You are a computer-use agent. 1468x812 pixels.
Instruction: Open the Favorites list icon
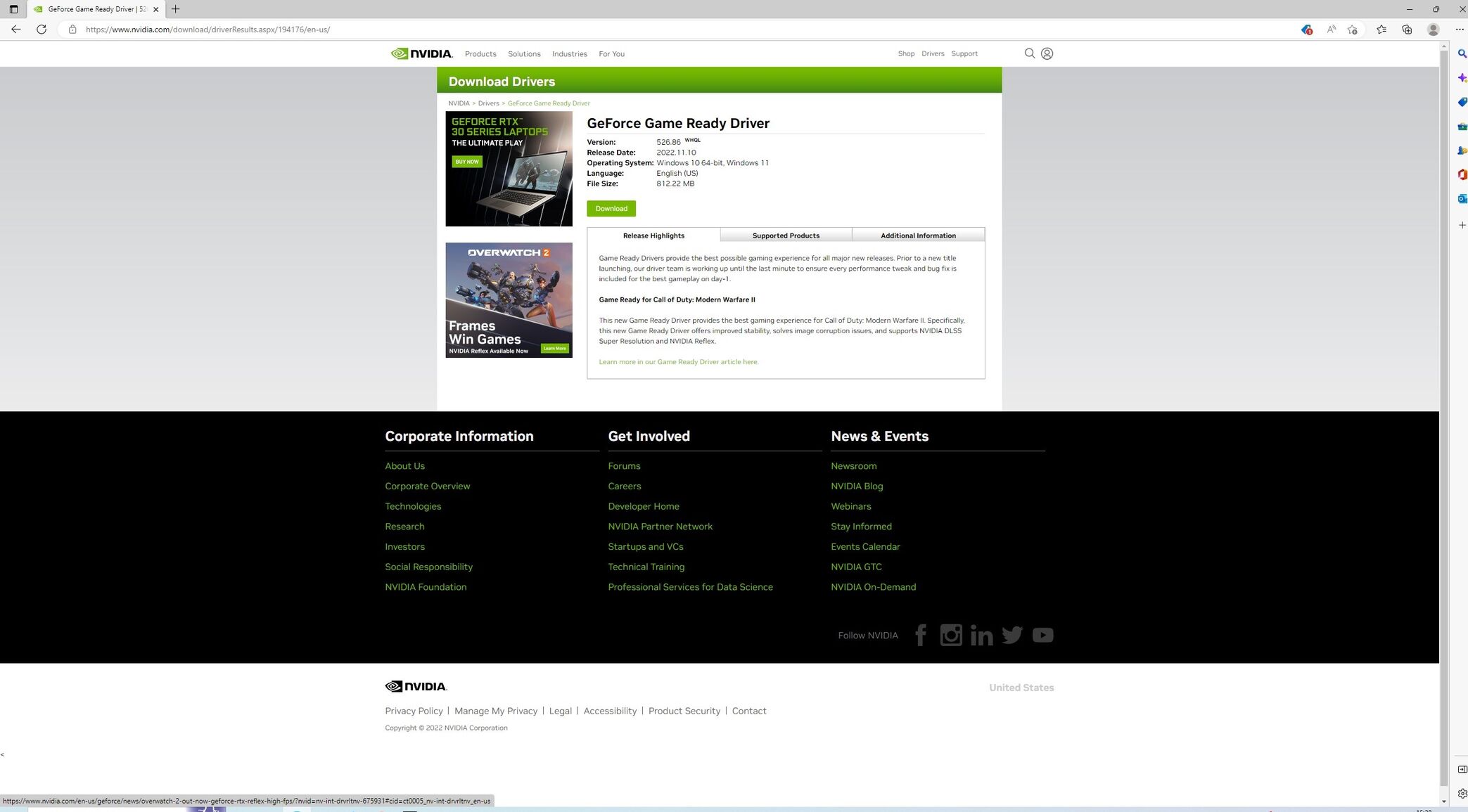[x=1381, y=30]
